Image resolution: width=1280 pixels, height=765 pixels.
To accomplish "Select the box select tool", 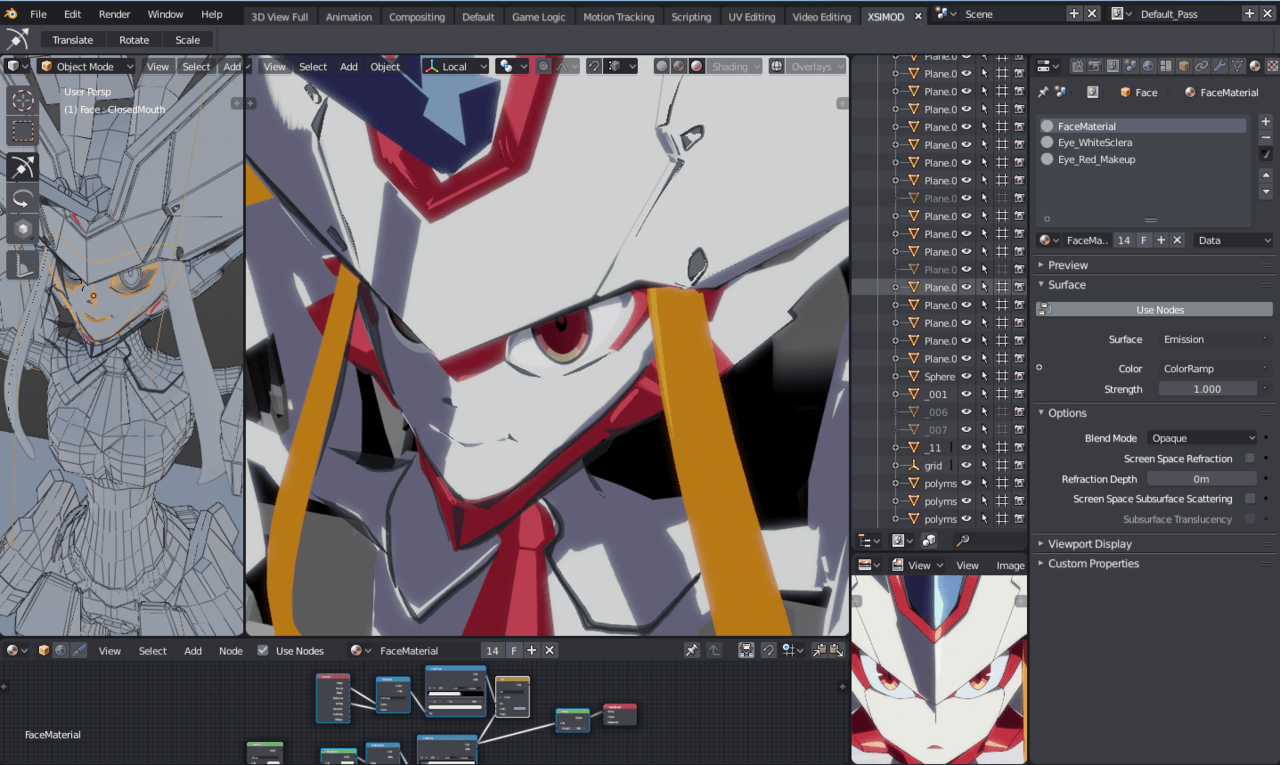I will click(22, 131).
